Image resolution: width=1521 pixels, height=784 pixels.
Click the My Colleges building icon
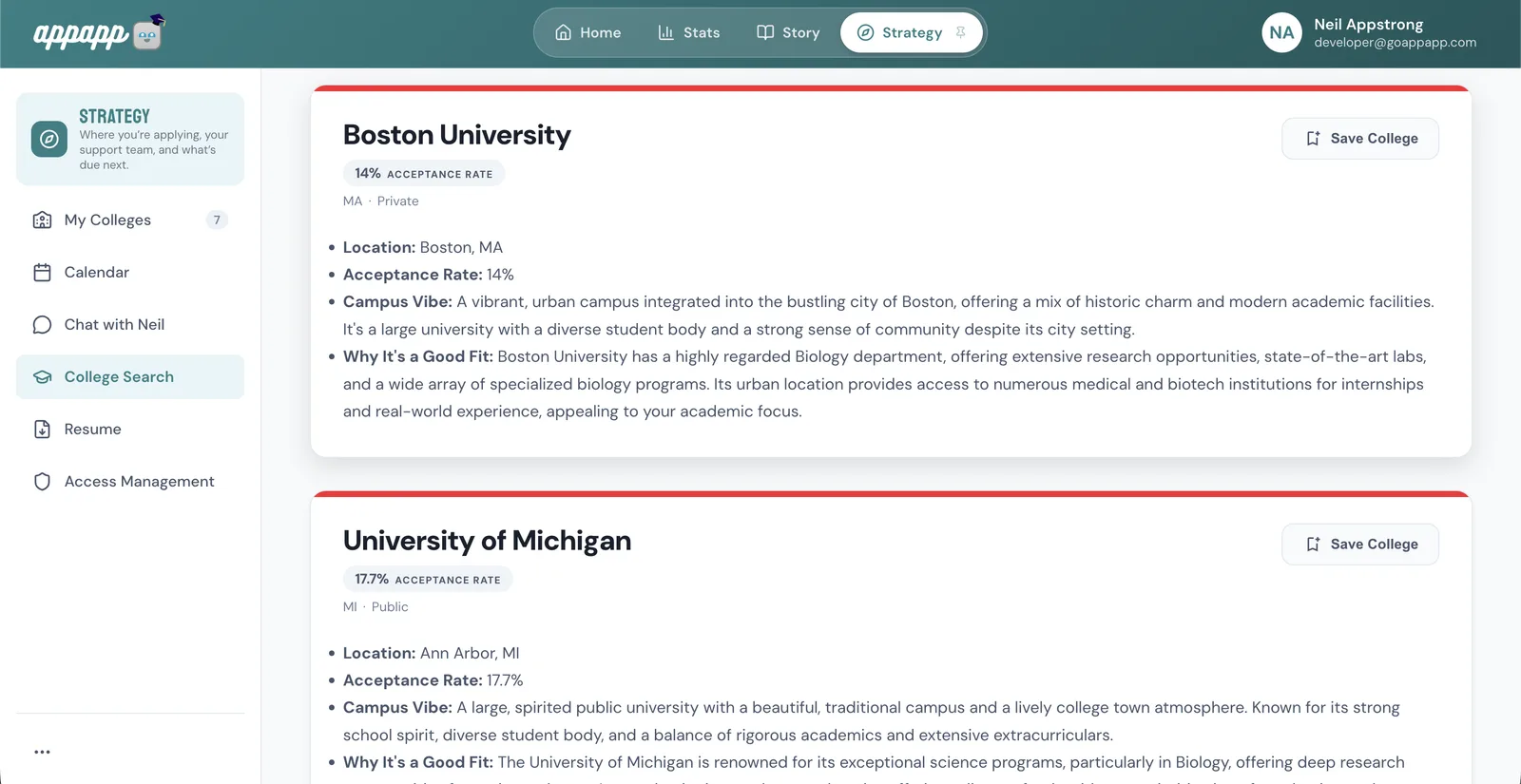pyautogui.click(x=42, y=220)
